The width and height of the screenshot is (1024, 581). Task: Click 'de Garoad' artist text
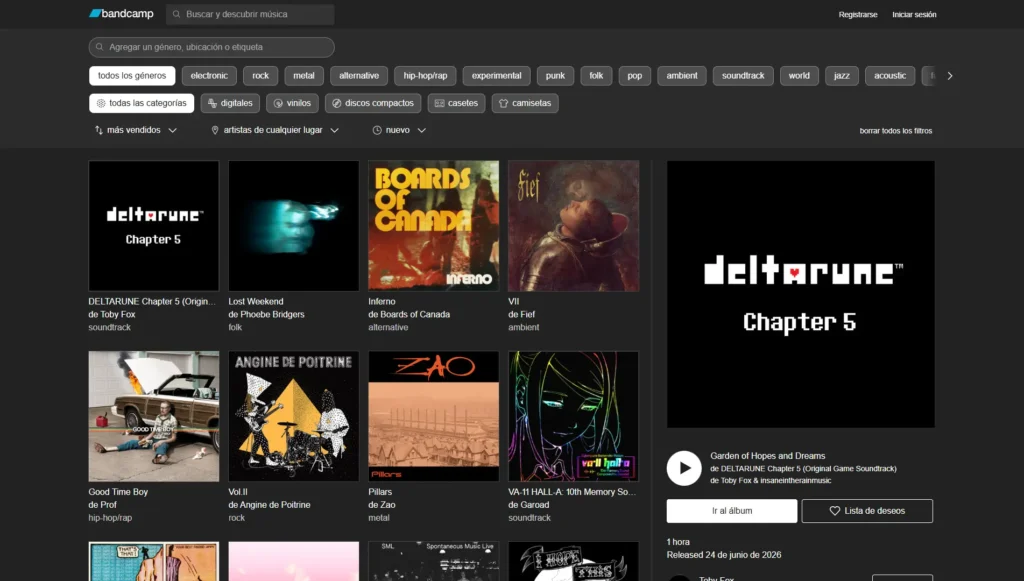point(528,505)
